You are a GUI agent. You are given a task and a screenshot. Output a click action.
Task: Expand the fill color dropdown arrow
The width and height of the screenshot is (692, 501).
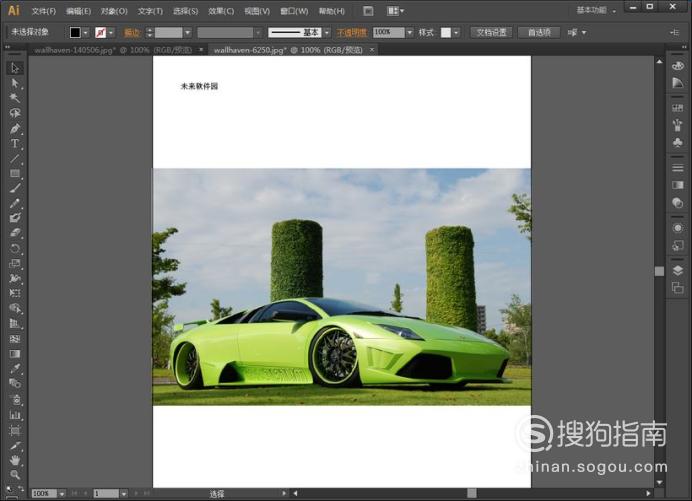(86, 33)
